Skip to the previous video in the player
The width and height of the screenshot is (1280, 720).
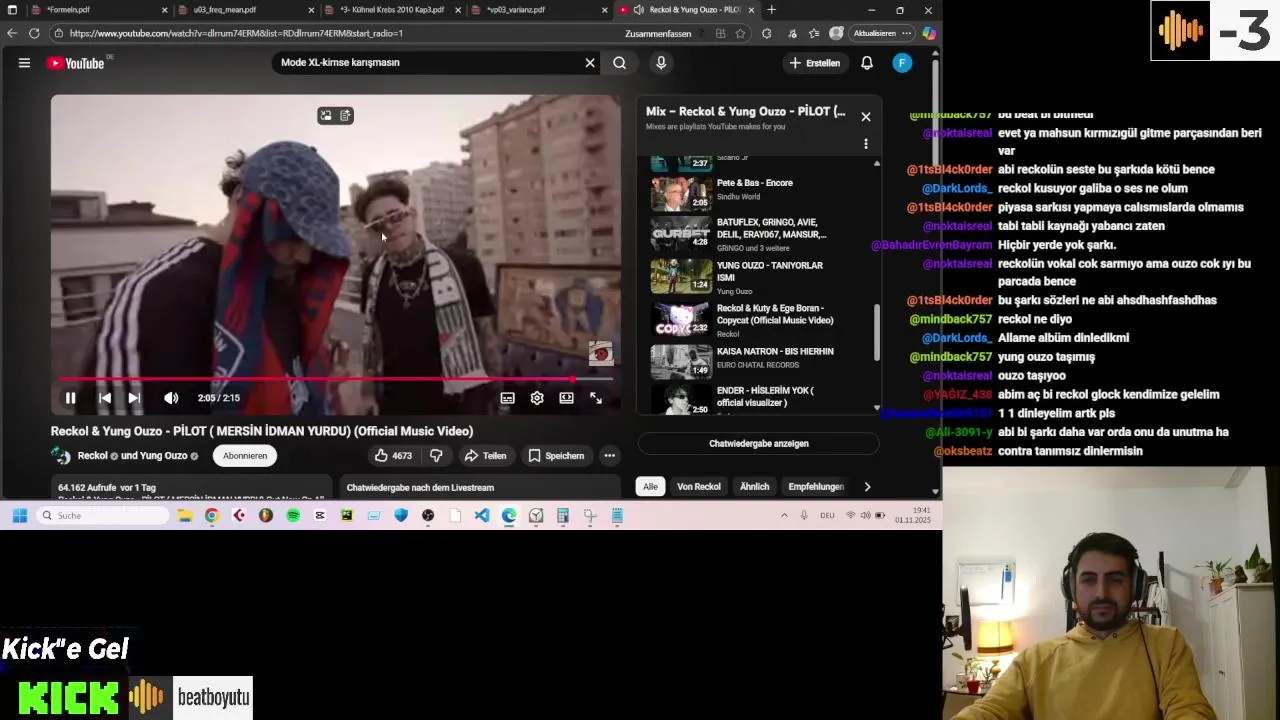click(104, 398)
